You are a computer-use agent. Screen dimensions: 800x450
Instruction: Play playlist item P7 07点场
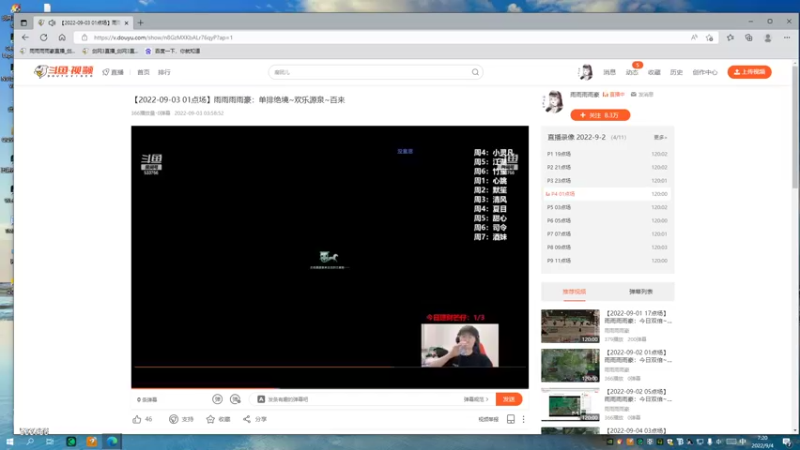(607, 234)
